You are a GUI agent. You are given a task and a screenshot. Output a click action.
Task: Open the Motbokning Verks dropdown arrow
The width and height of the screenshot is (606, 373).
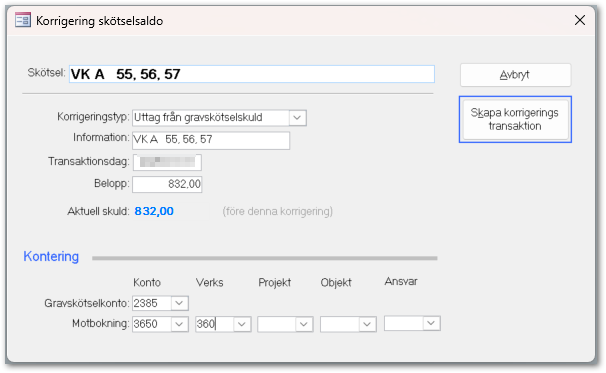coord(242,324)
